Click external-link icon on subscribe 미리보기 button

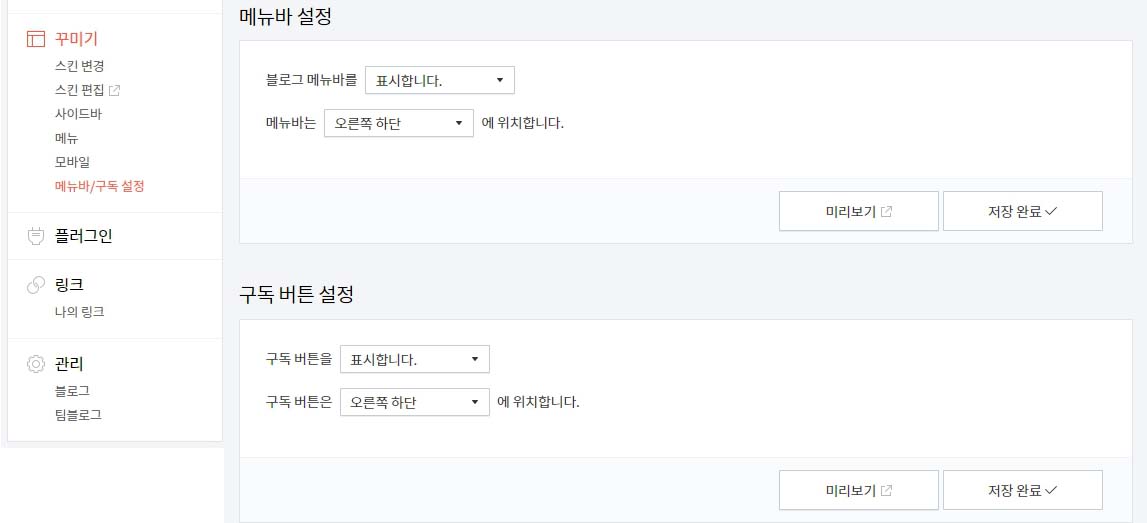[x=887, y=491]
